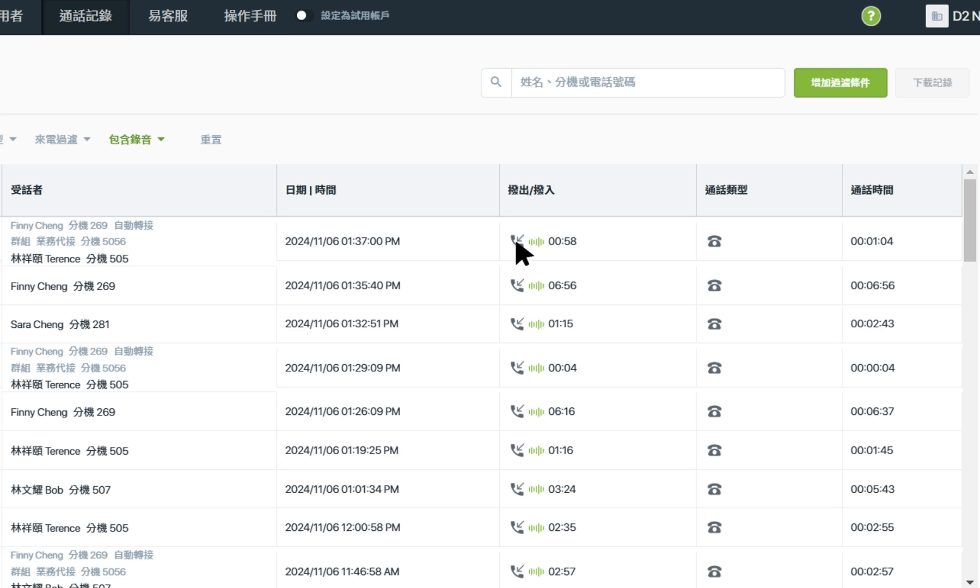The width and height of the screenshot is (980, 588).
Task: Click the 重置 reset link
Action: pyautogui.click(x=211, y=139)
